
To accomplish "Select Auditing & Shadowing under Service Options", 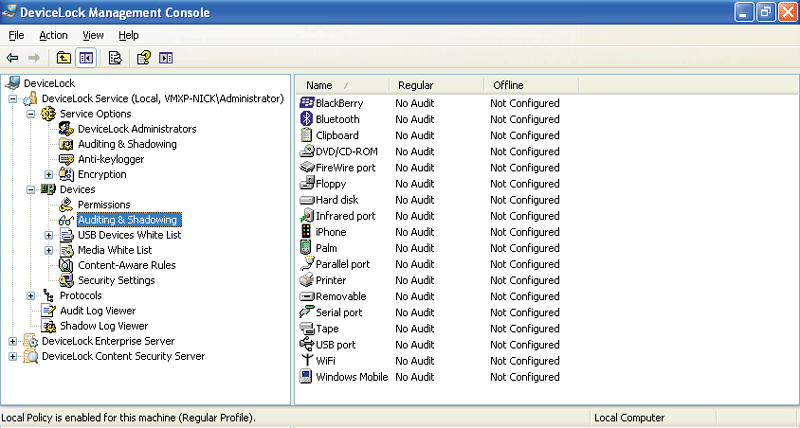I will pos(127,144).
